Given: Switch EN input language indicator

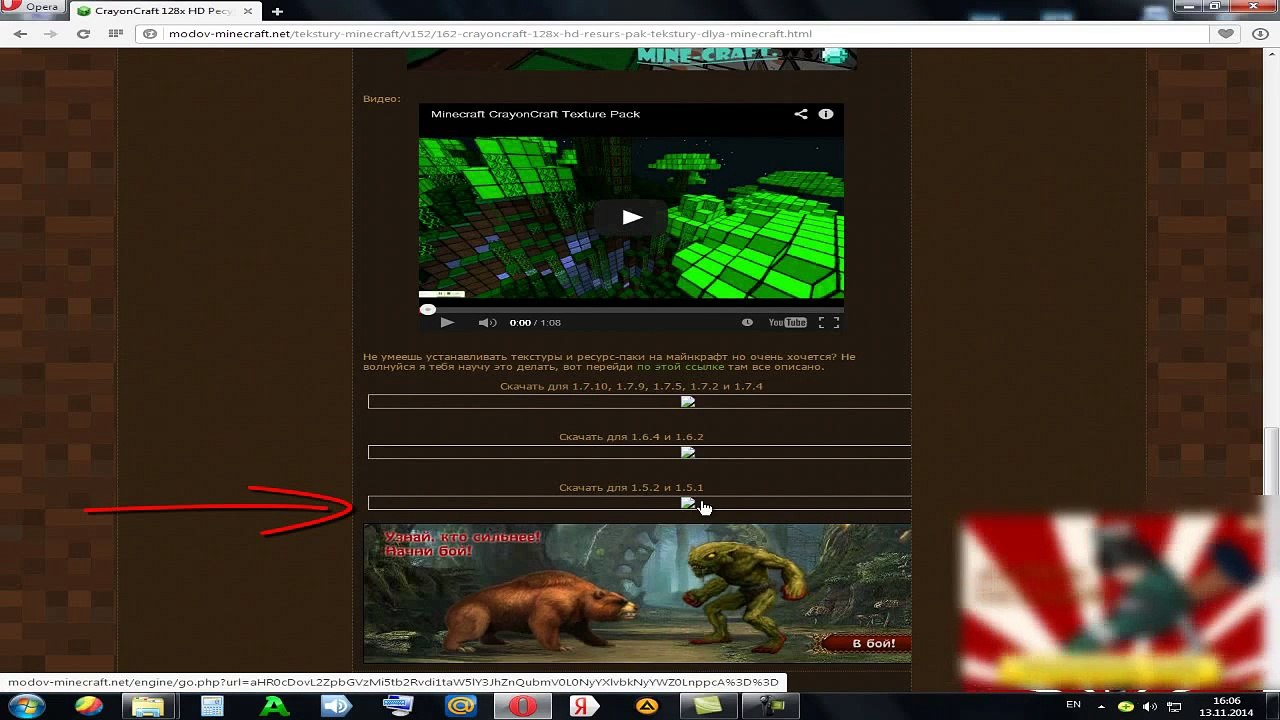Looking at the screenshot, I should tap(1073, 705).
